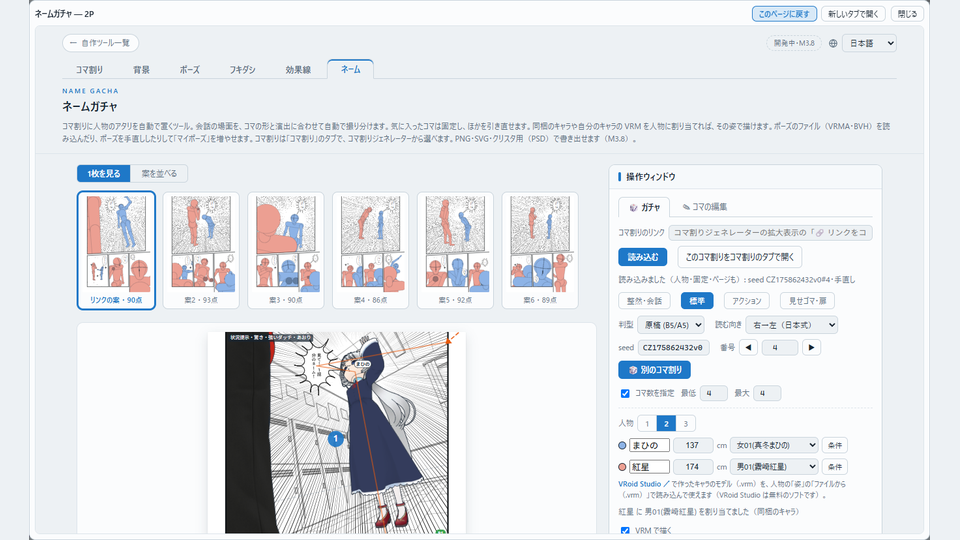
Task: Switch to the フキダシ tab
Action: tap(242, 70)
